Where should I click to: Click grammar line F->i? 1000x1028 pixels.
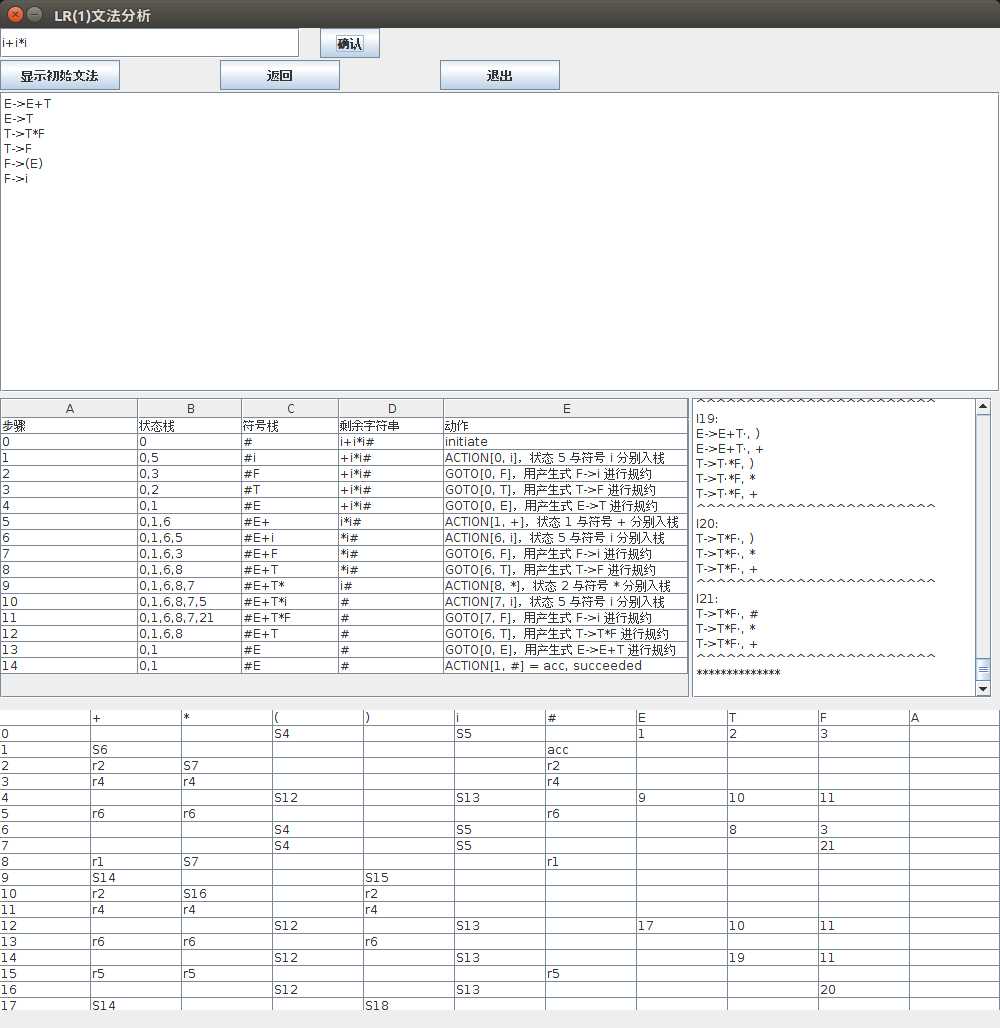point(16,178)
